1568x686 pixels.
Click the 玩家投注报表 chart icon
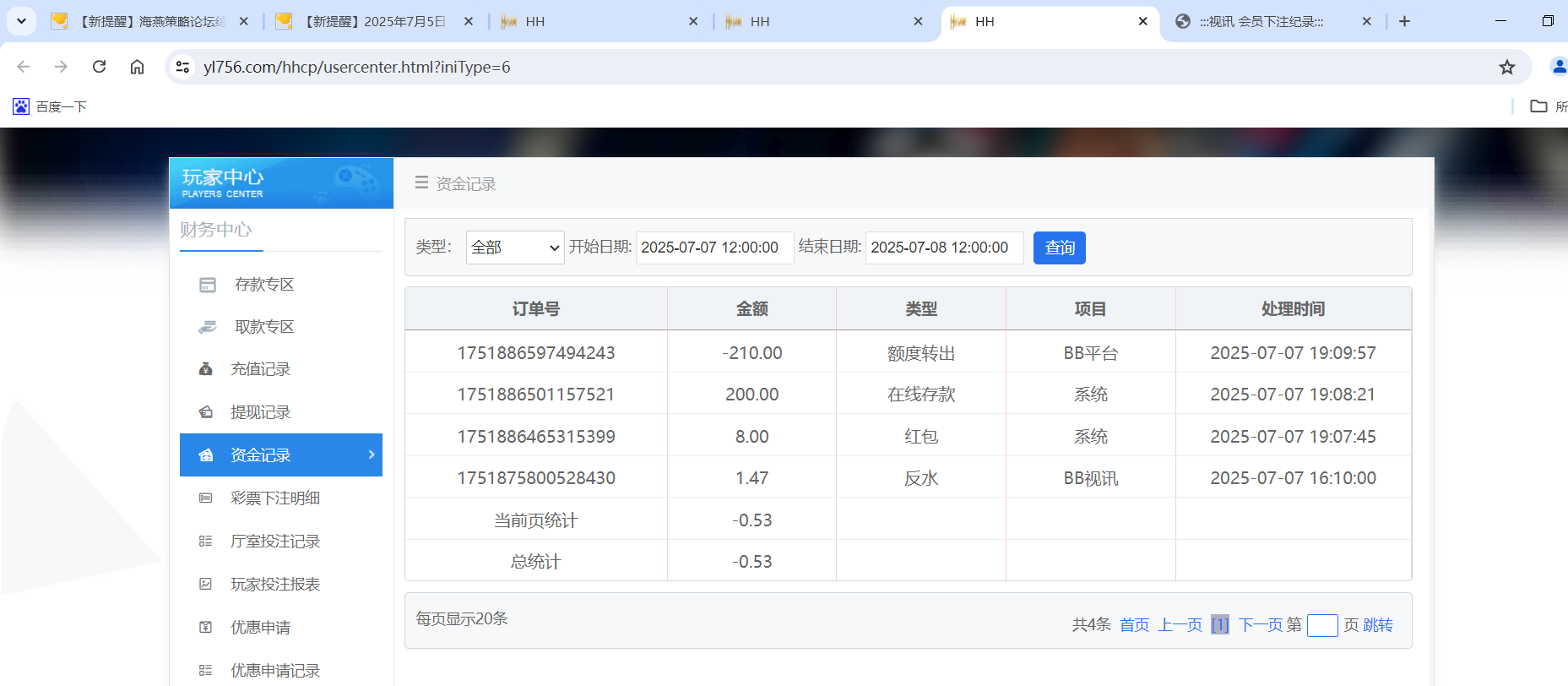(x=206, y=585)
